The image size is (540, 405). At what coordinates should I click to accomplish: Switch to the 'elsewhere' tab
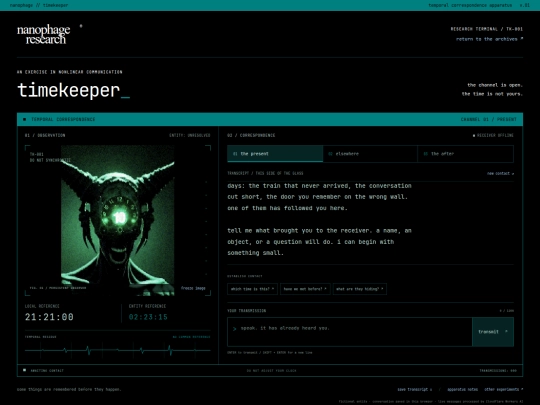point(370,154)
